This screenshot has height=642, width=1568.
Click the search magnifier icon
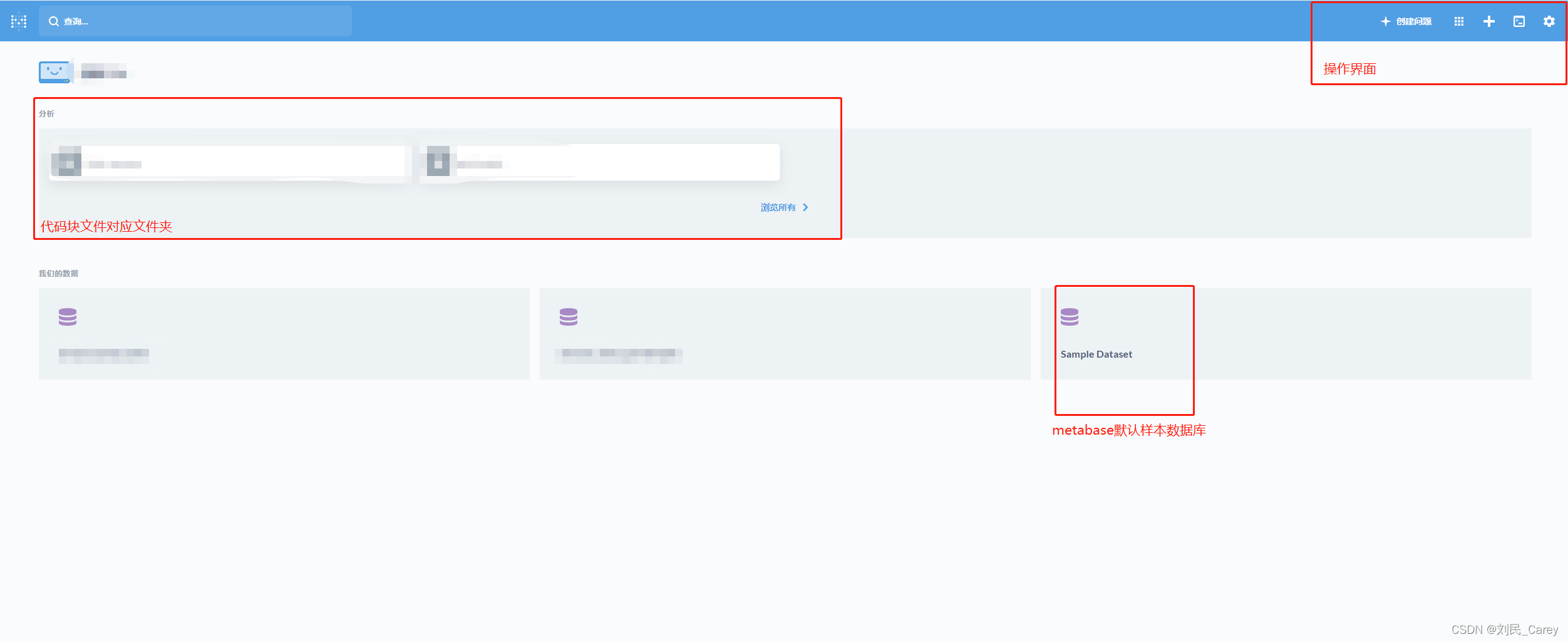point(54,21)
